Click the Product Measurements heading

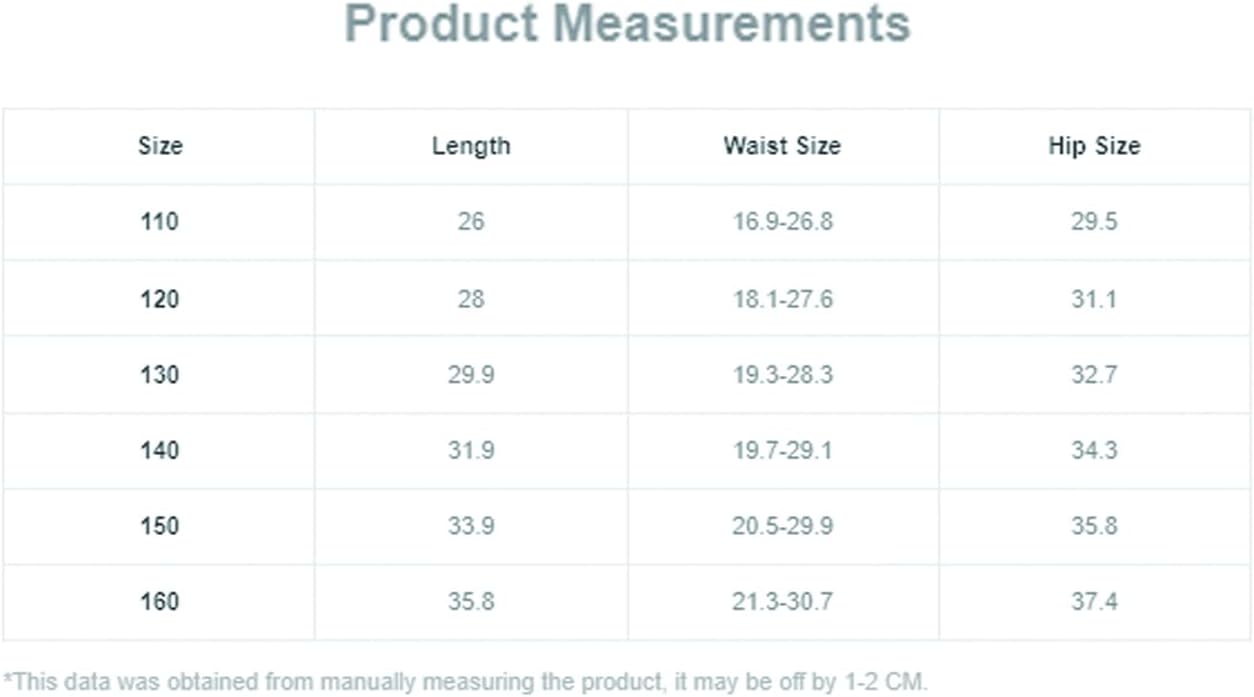click(x=627, y=24)
